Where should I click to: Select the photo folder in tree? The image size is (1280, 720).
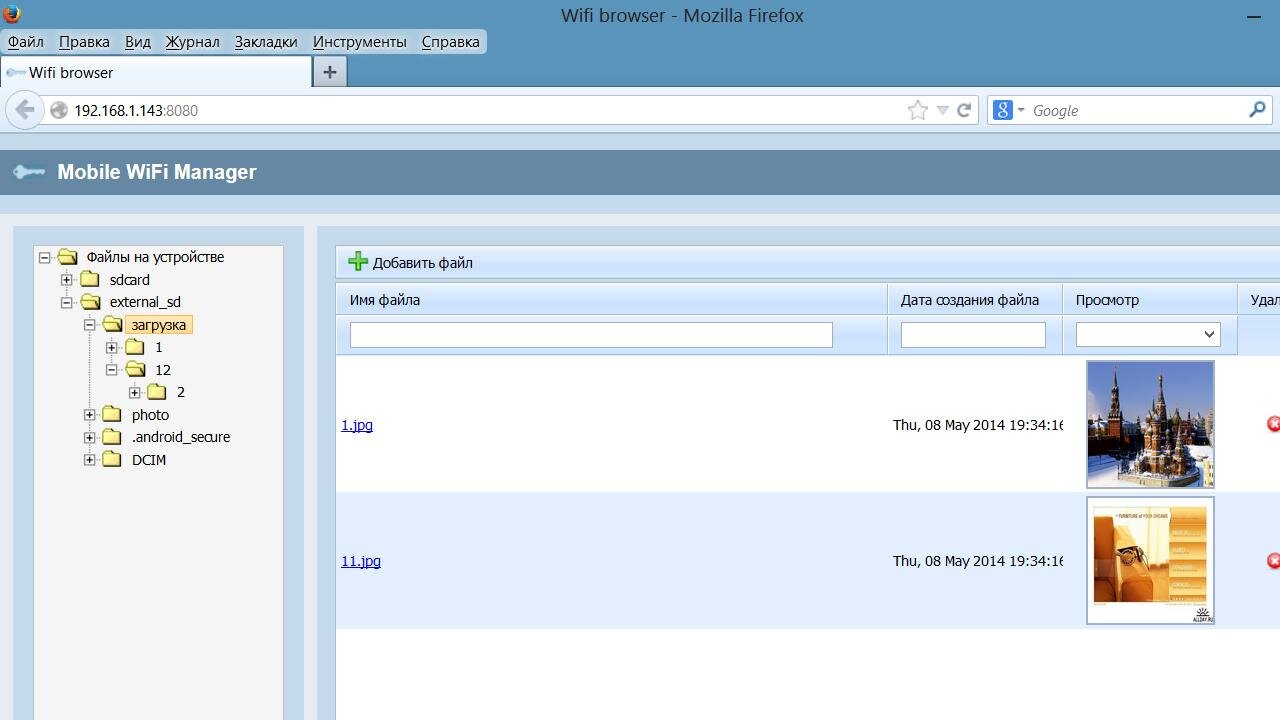tap(150, 415)
